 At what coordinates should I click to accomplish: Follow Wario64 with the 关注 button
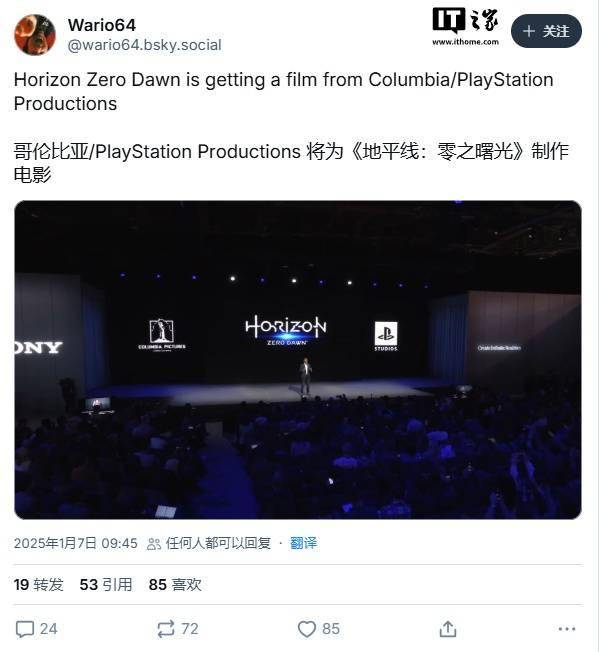[x=546, y=31]
